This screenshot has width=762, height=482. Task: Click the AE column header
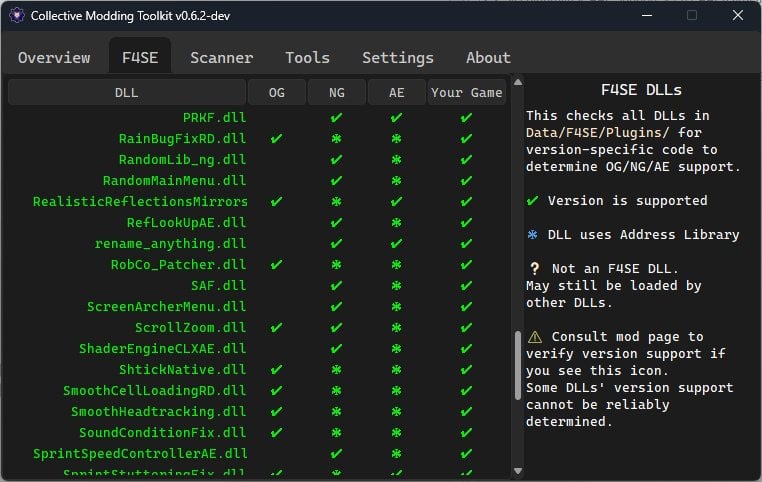pos(397,92)
